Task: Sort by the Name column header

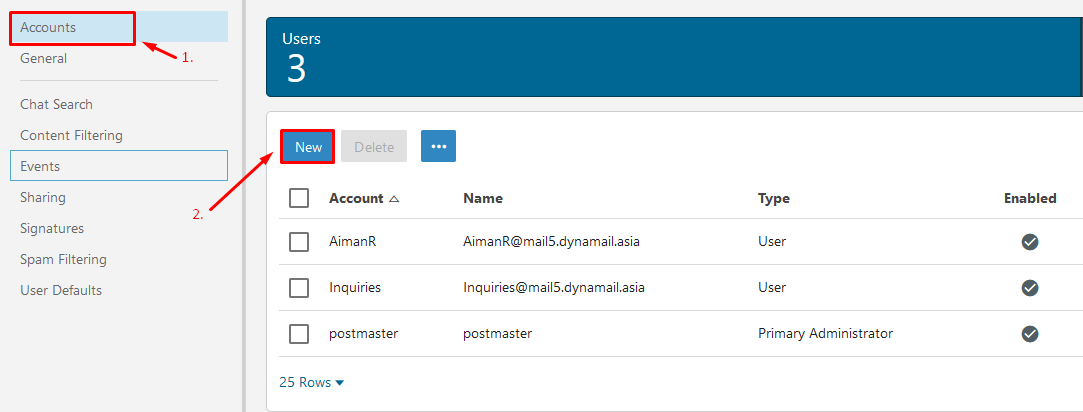Action: tap(483, 198)
